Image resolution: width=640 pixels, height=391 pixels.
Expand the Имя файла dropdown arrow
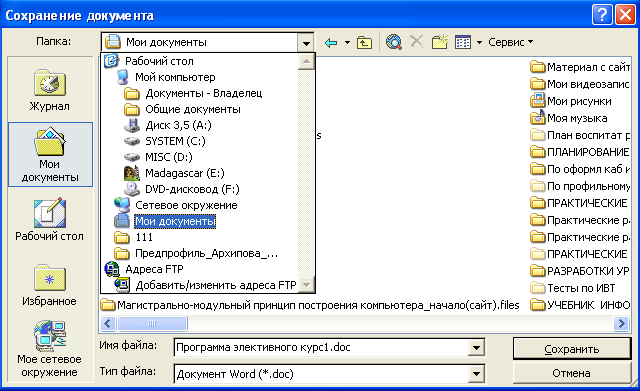pyautogui.click(x=476, y=348)
